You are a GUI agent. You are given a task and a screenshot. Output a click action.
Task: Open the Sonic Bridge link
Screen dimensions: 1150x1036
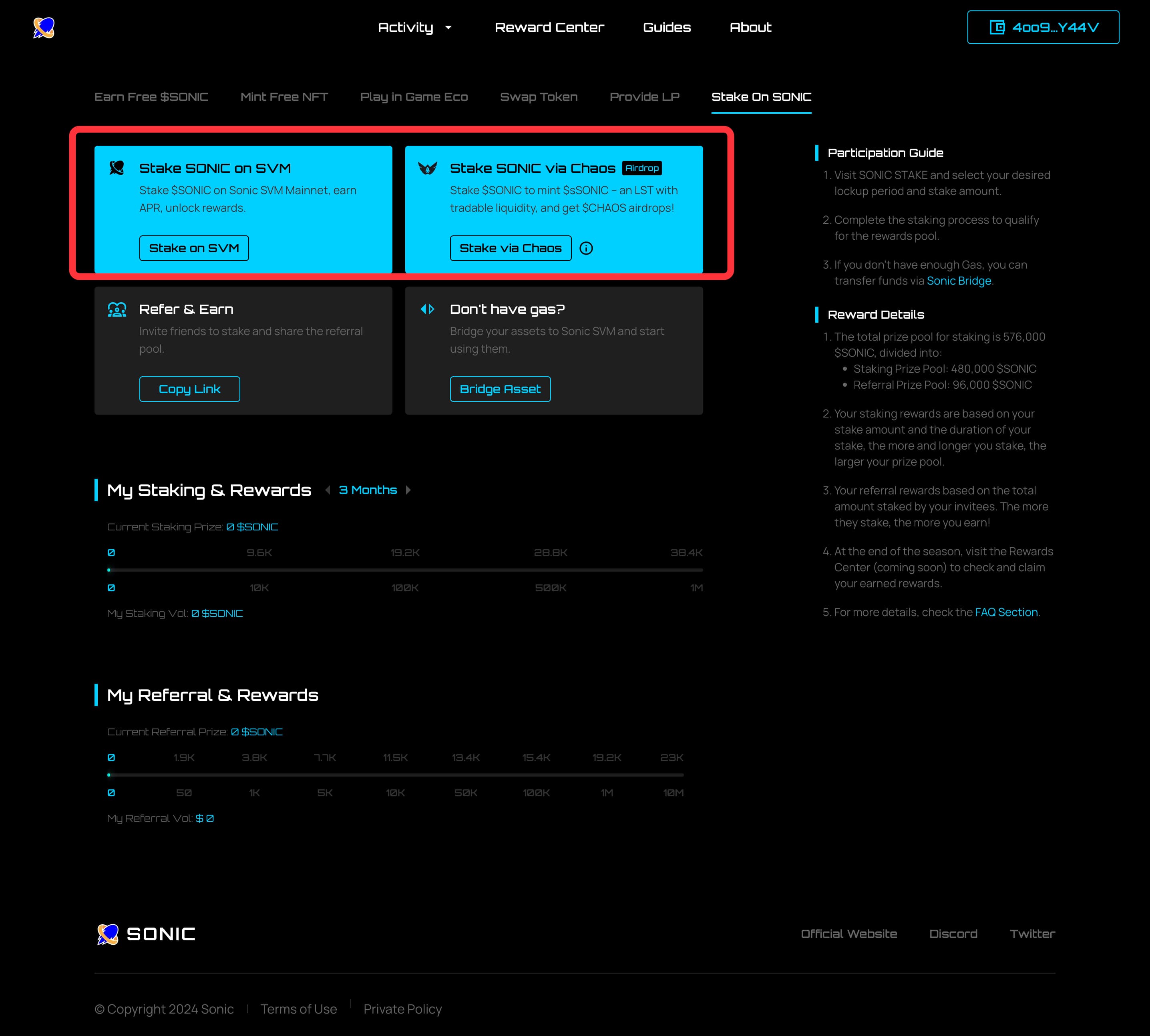[x=959, y=281]
